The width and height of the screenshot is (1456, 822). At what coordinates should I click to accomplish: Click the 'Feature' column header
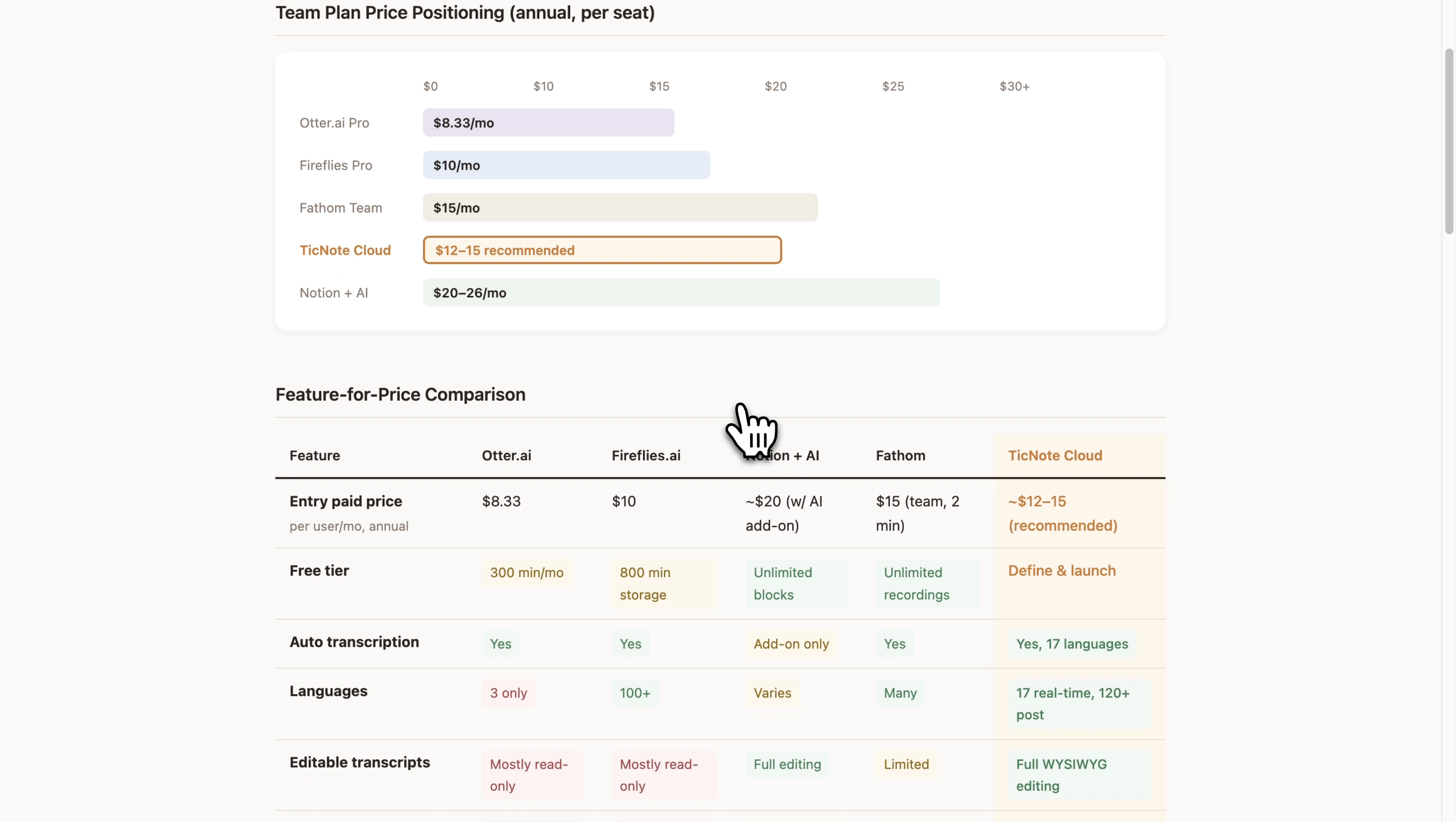pos(315,455)
